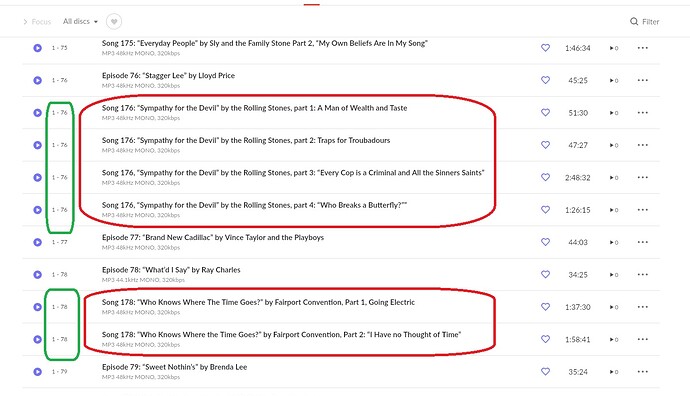
Task: Play Sympathy for the Devil part 2
Action: [38, 145]
